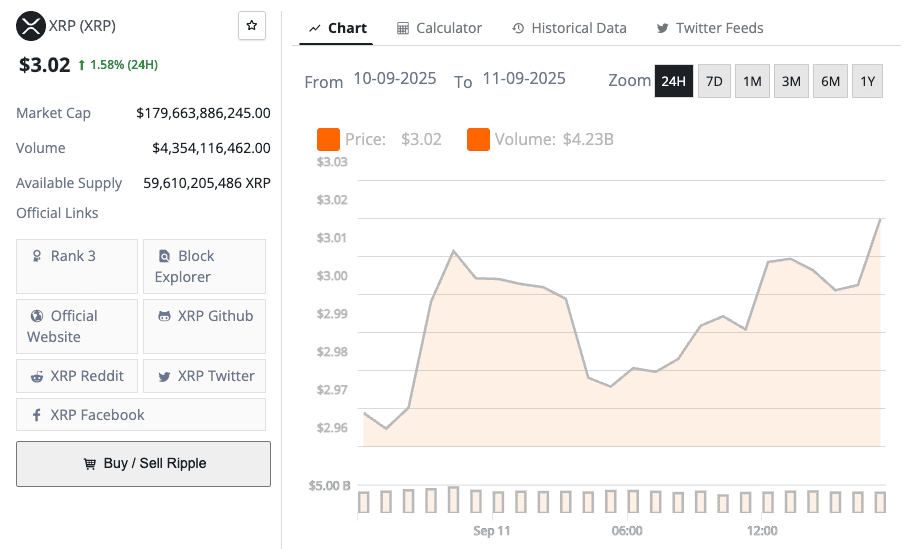Click market cap value $179,663,886,245.00

203,113
